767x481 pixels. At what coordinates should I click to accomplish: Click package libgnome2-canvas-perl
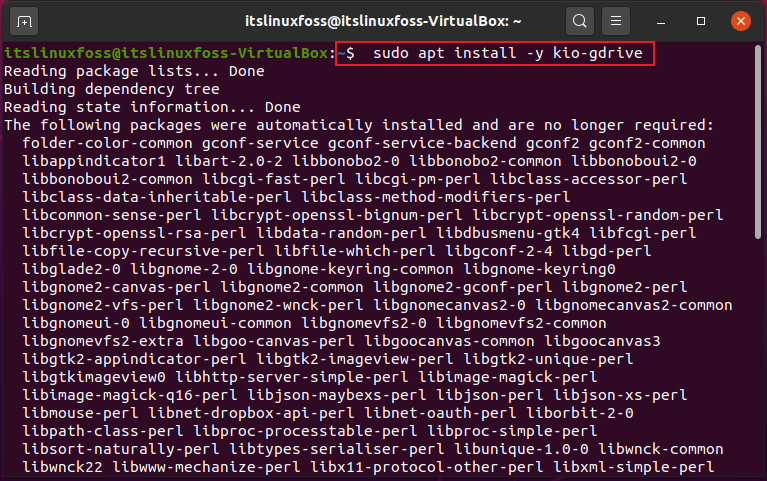pos(116,287)
